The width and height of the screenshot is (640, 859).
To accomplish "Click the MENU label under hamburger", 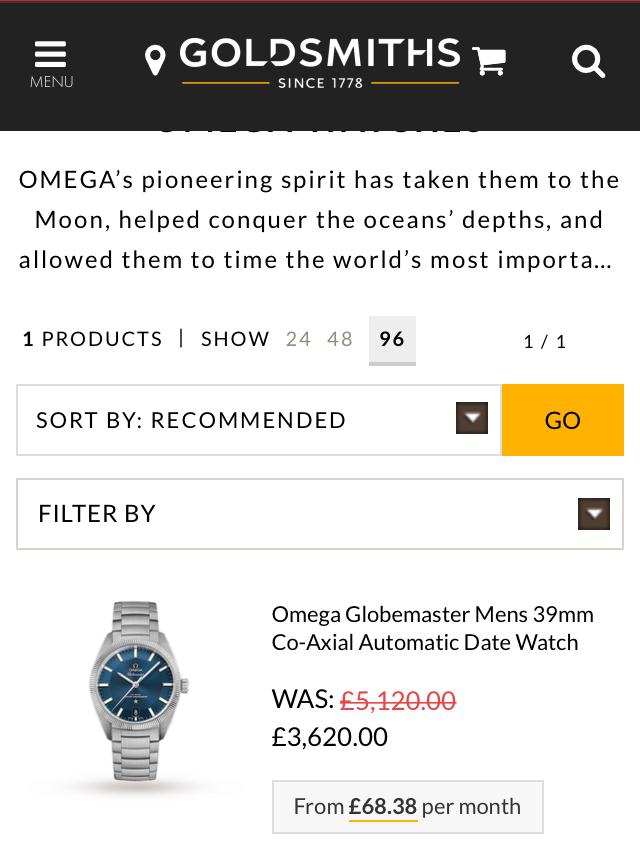I will pos(51,82).
